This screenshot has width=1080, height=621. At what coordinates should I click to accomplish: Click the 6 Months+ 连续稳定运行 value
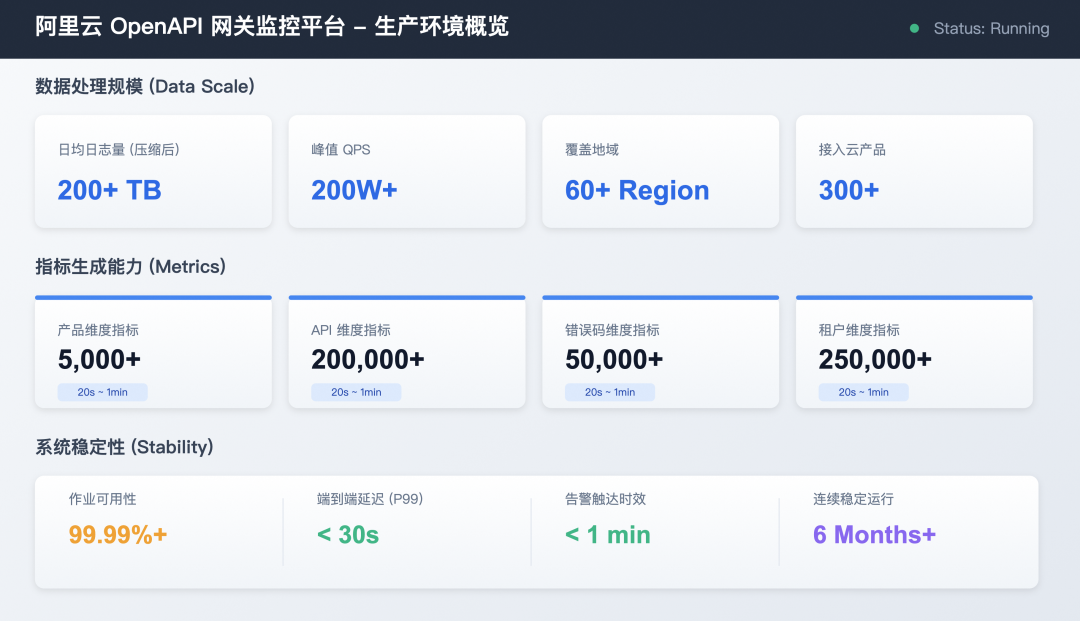(x=873, y=534)
